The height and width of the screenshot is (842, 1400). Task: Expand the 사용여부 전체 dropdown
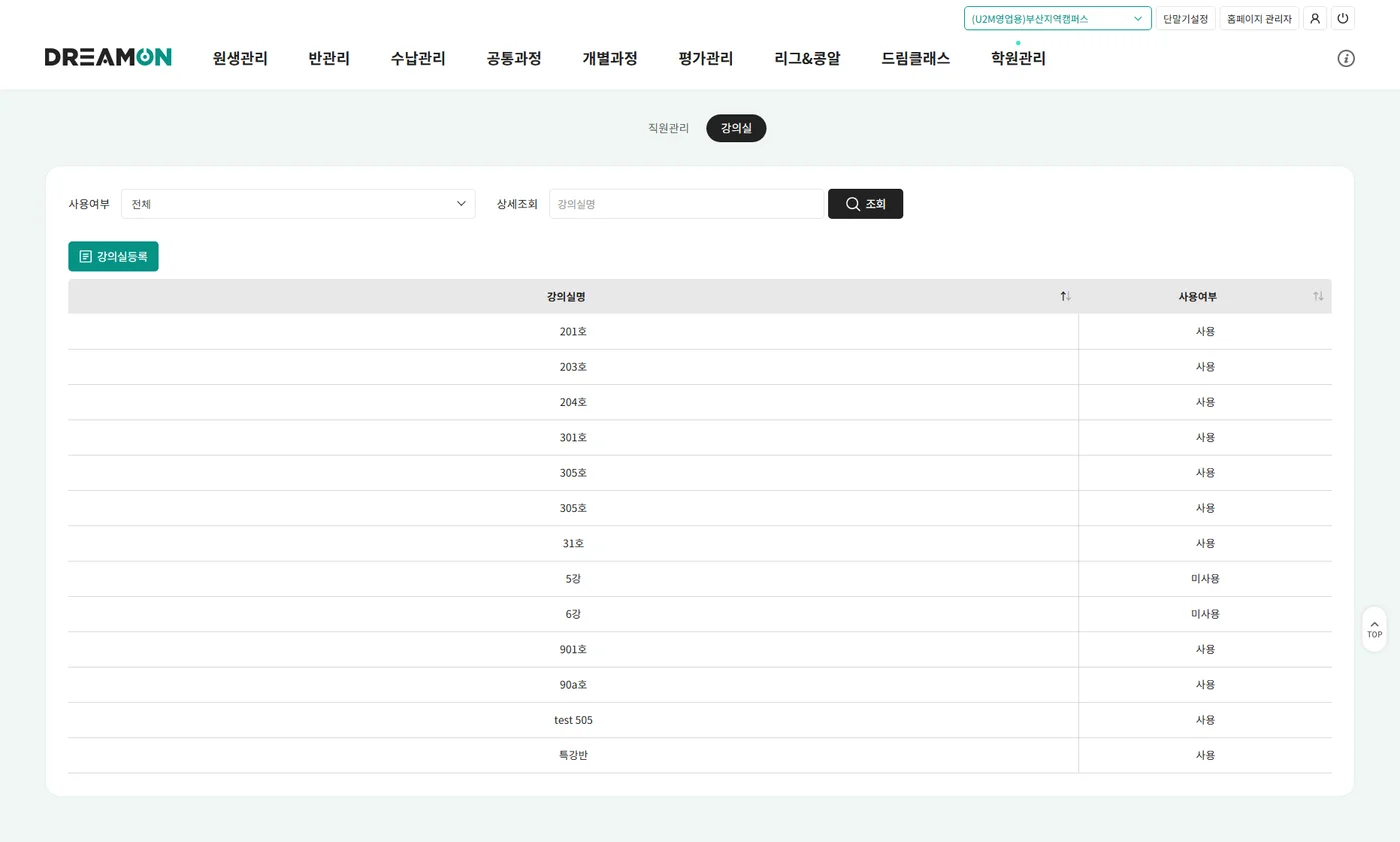(298, 204)
